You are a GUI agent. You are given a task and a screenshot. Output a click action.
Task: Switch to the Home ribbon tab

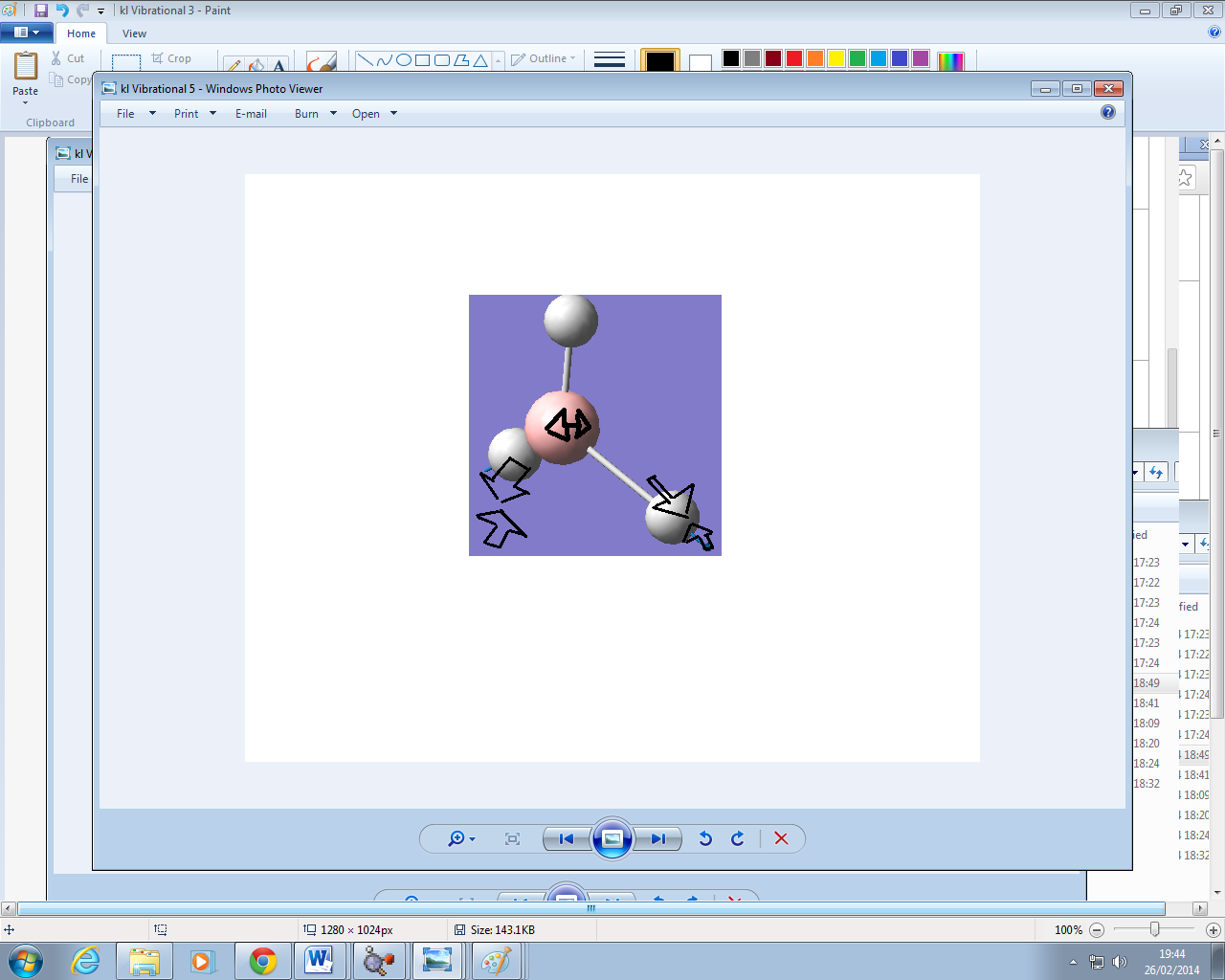(x=81, y=33)
